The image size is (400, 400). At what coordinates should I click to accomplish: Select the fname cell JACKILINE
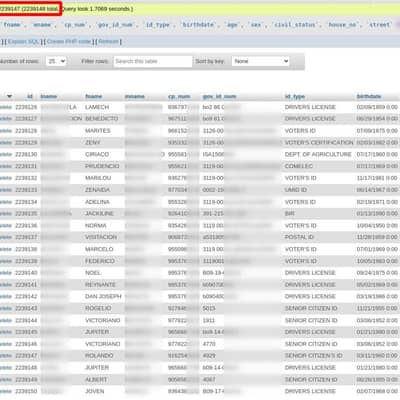[x=99, y=213]
